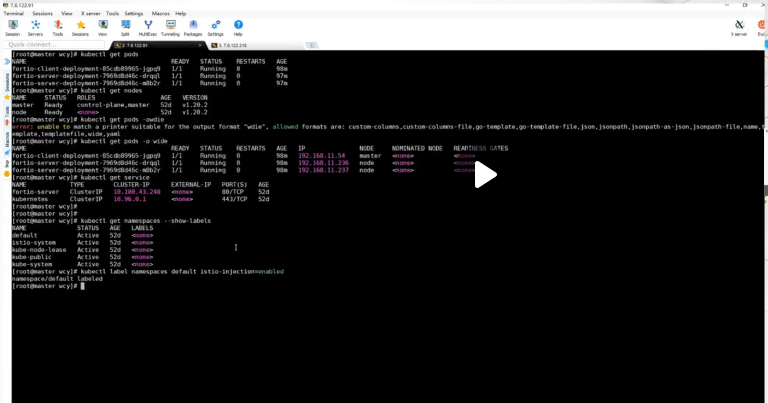Screen dimensions: 768x403
Task: Click the 'kube-node-lease' namespace row
Action: pos(82,250)
